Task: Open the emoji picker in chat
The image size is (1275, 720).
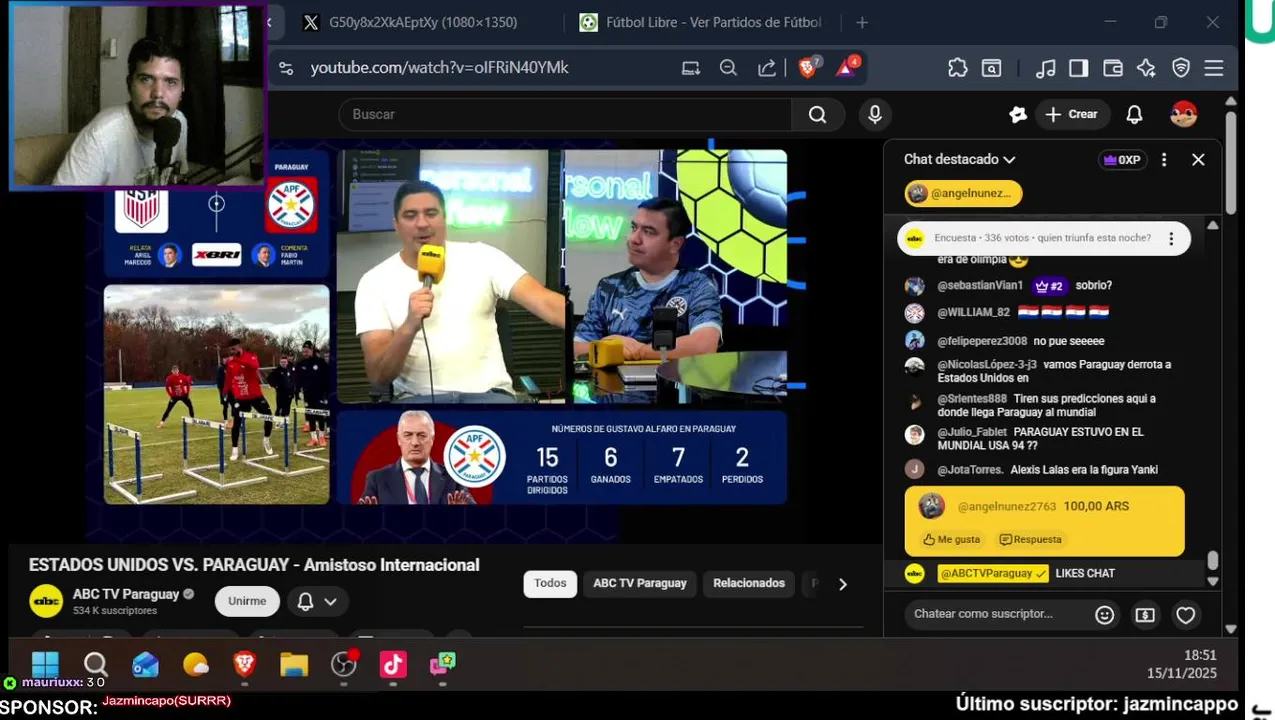Action: [1105, 615]
